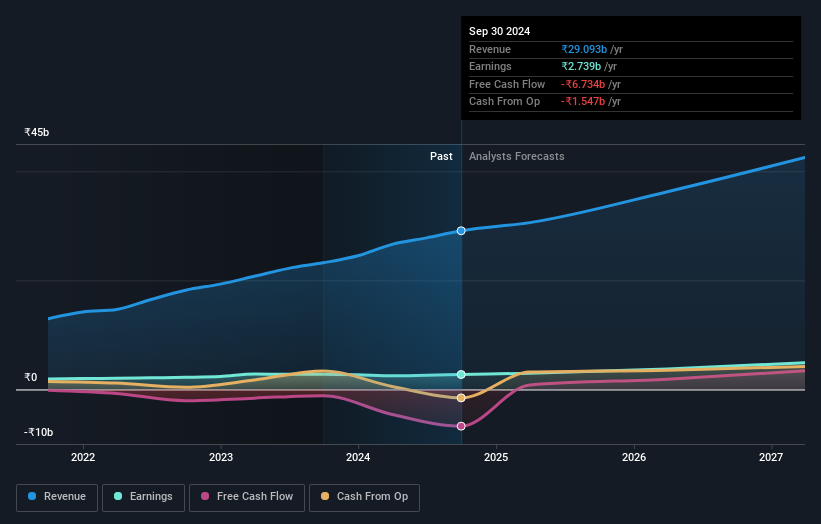821x524 pixels.
Task: Click the teal Earnings legend dot
Action: pyautogui.click(x=118, y=496)
